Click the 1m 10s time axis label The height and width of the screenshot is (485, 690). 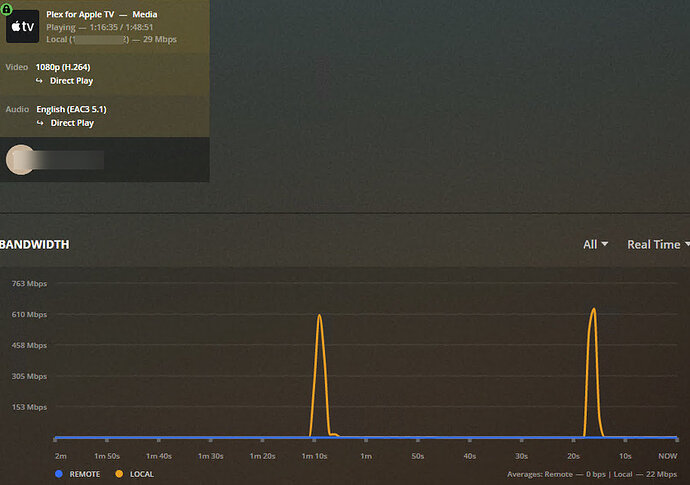(314, 456)
